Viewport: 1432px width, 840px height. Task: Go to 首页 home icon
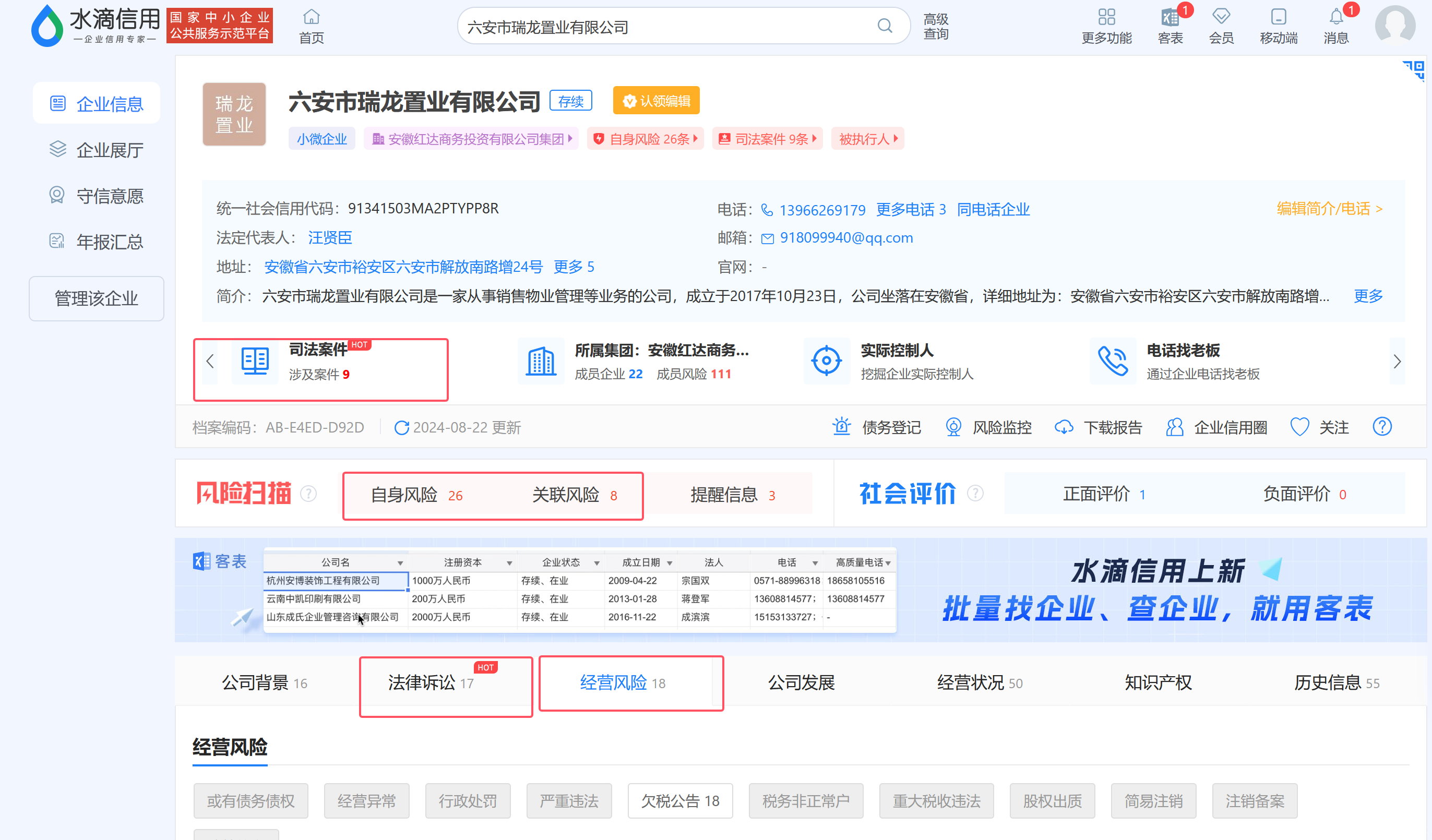coord(312,26)
